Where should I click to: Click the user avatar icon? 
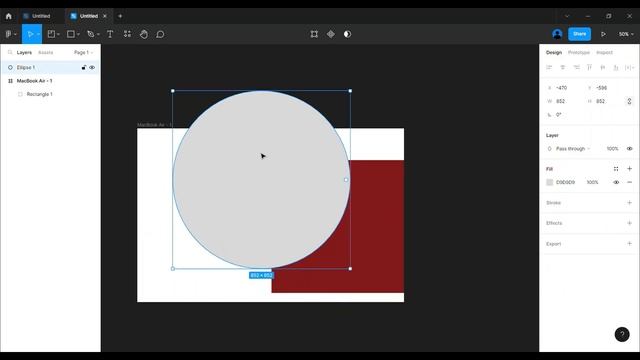point(557,34)
